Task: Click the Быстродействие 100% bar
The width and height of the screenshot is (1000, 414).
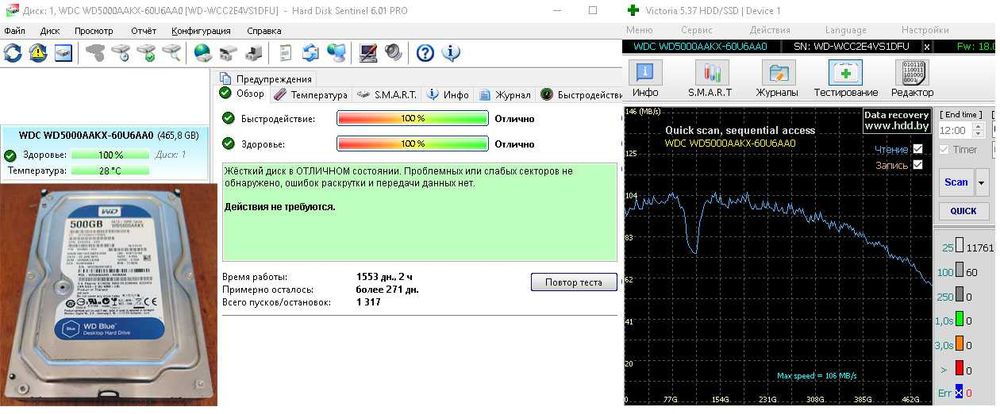Action: point(412,119)
